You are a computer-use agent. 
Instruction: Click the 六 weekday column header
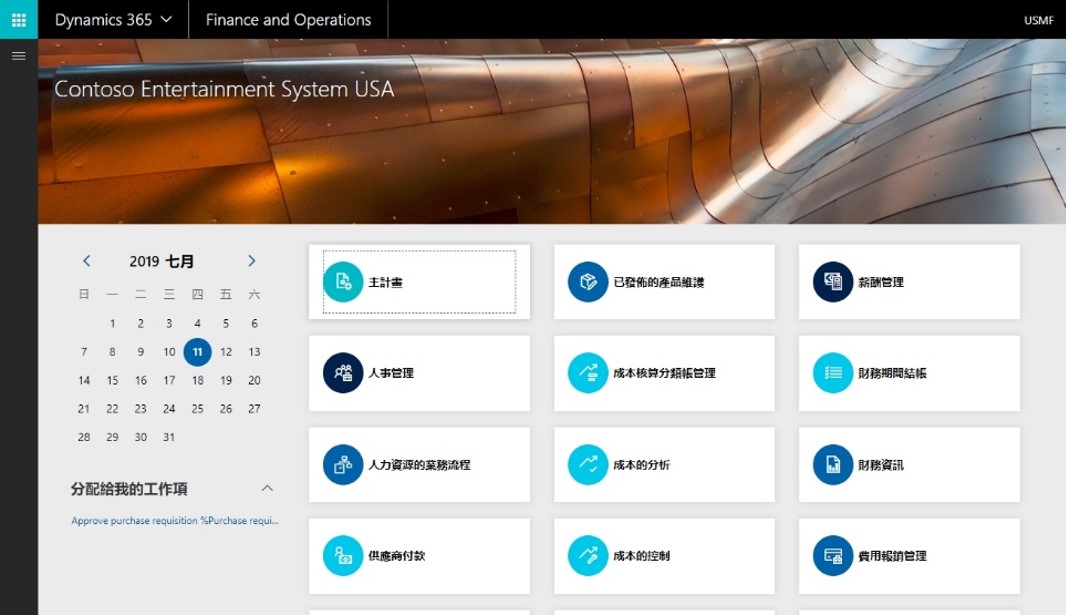pos(254,294)
